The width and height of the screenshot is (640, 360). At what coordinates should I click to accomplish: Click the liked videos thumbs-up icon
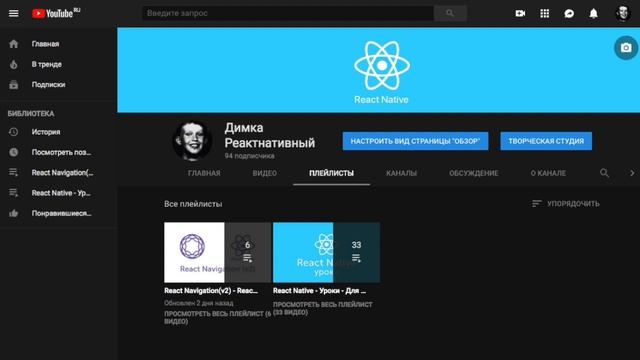point(13,213)
